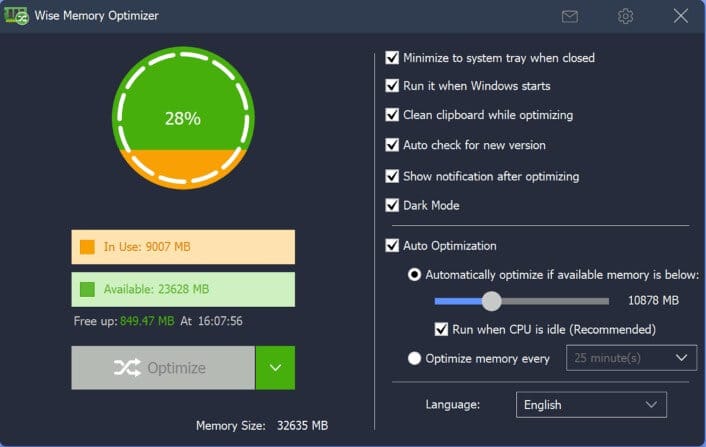The image size is (706, 447).
Task: Click the green Available square icon
Action: coord(87,289)
